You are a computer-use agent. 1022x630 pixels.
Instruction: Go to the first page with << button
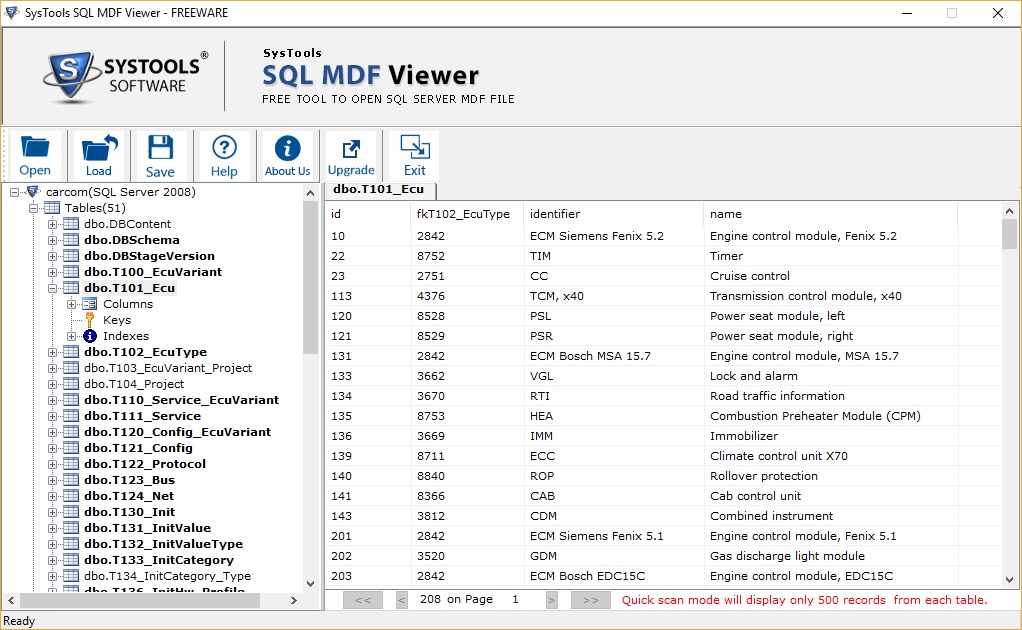(x=363, y=600)
